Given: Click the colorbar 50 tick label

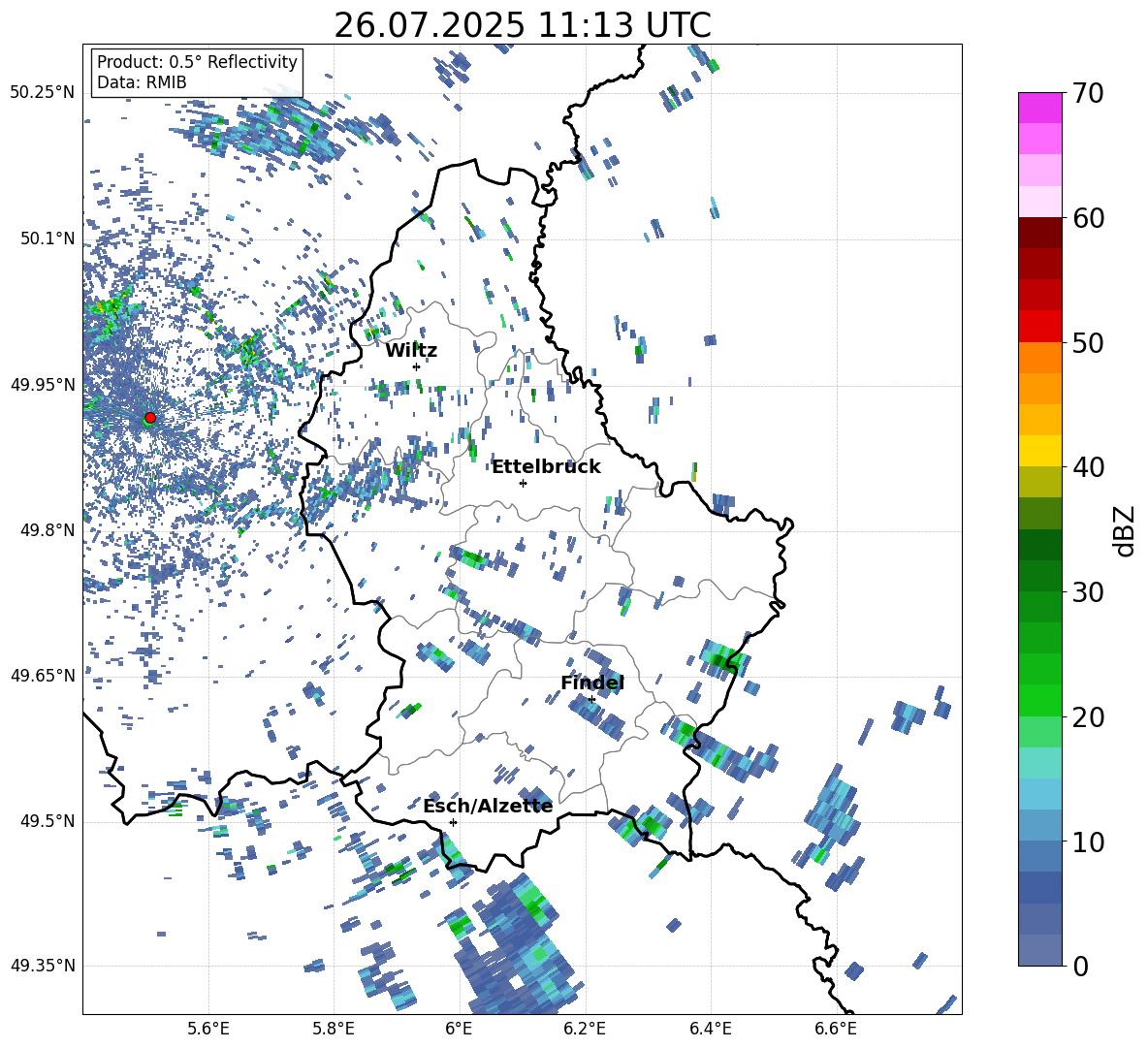Looking at the screenshot, I should coord(1088,342).
